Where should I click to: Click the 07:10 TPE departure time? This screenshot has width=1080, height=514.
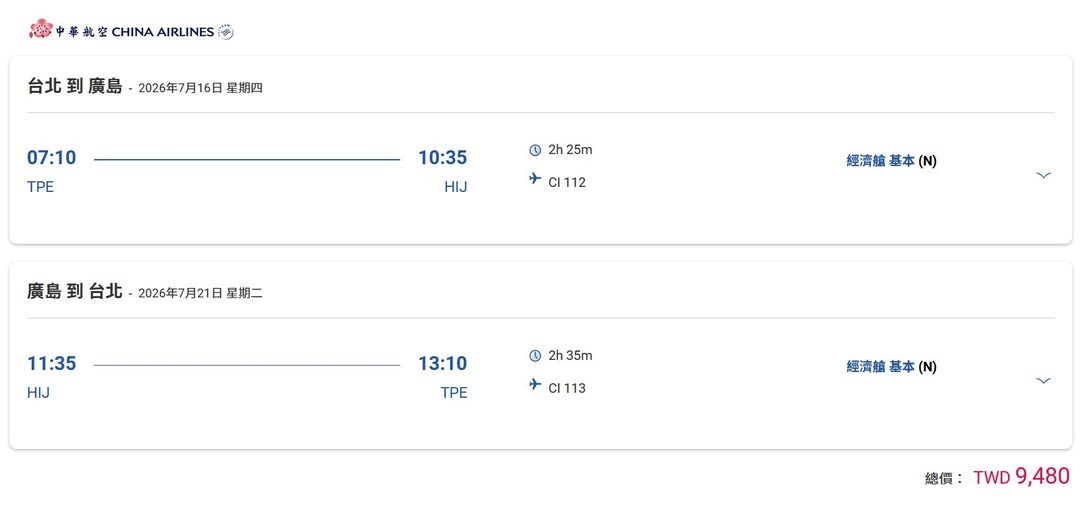[51, 158]
